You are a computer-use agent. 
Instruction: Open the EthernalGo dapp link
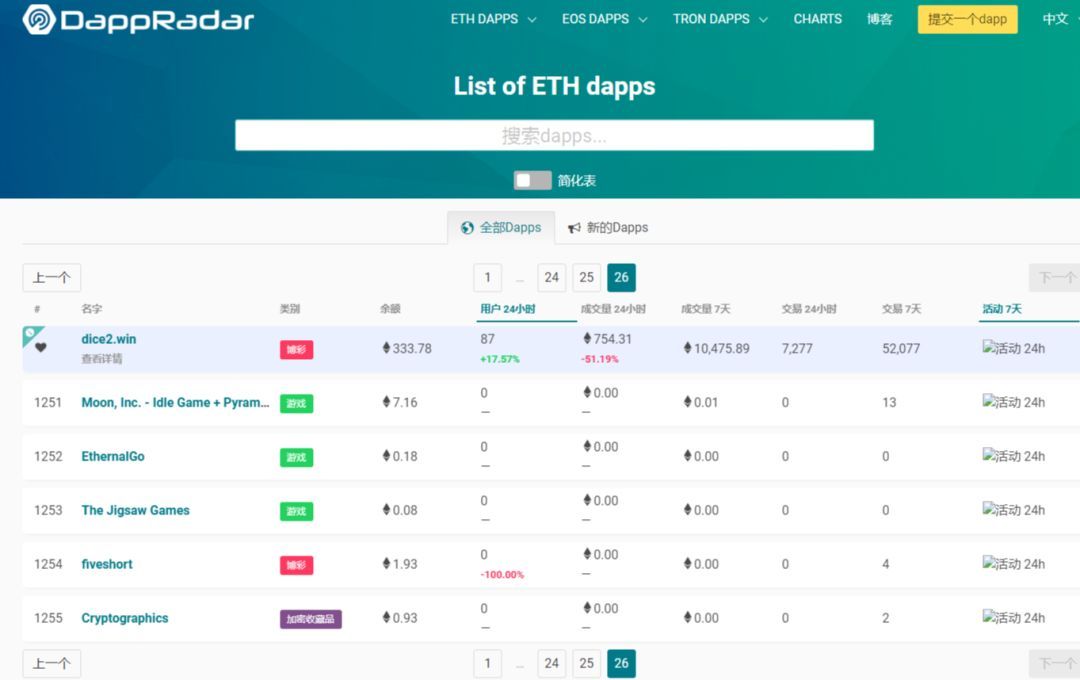pos(113,456)
